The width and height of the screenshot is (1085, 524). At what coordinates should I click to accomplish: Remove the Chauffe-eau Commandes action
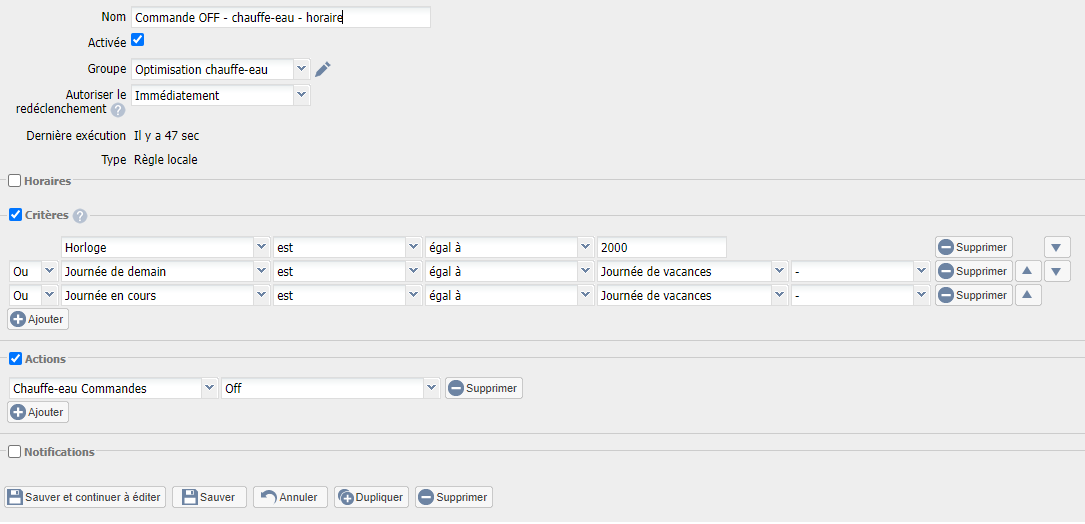[x=483, y=388]
